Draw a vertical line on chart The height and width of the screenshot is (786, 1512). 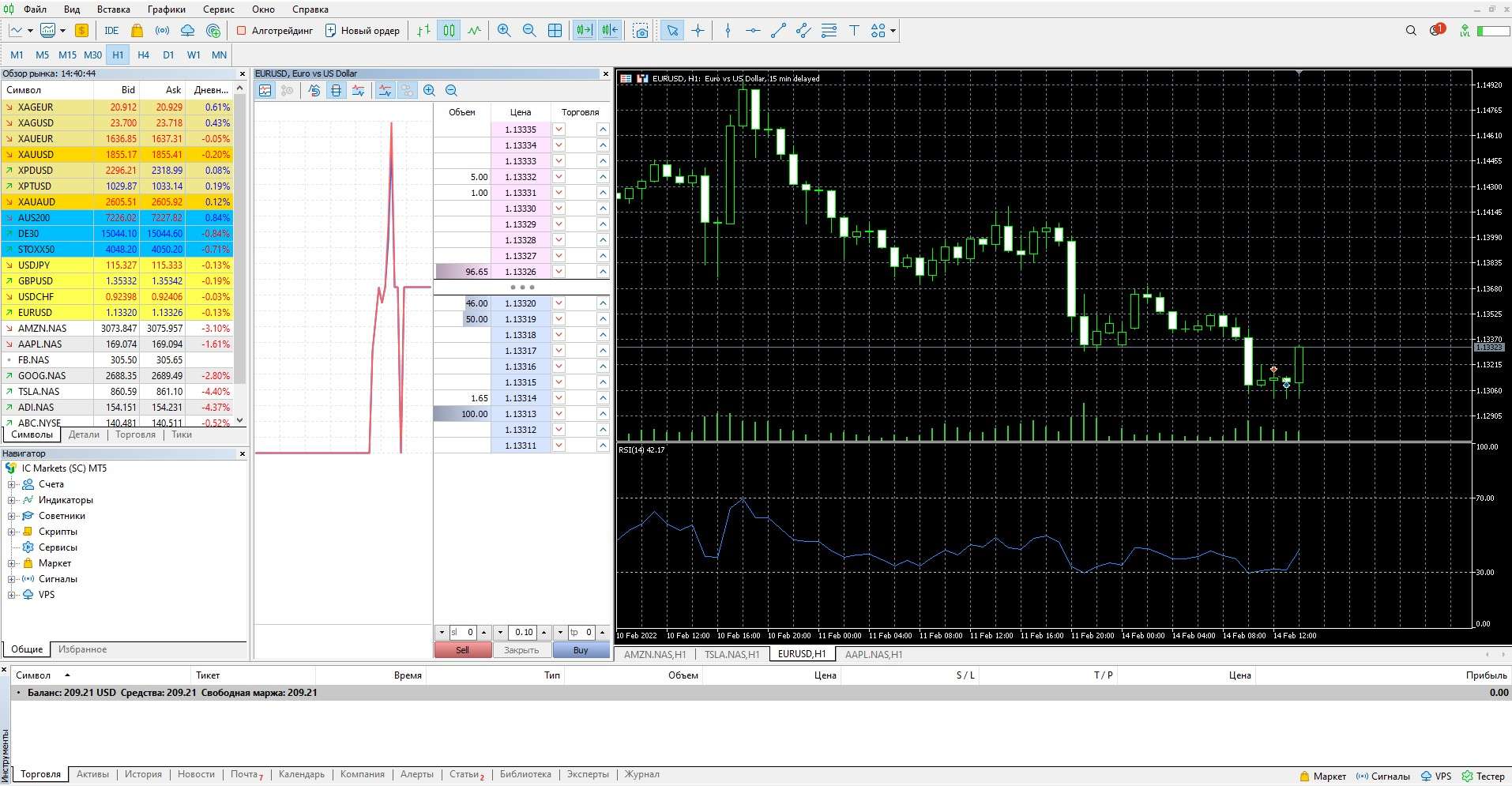click(x=728, y=31)
